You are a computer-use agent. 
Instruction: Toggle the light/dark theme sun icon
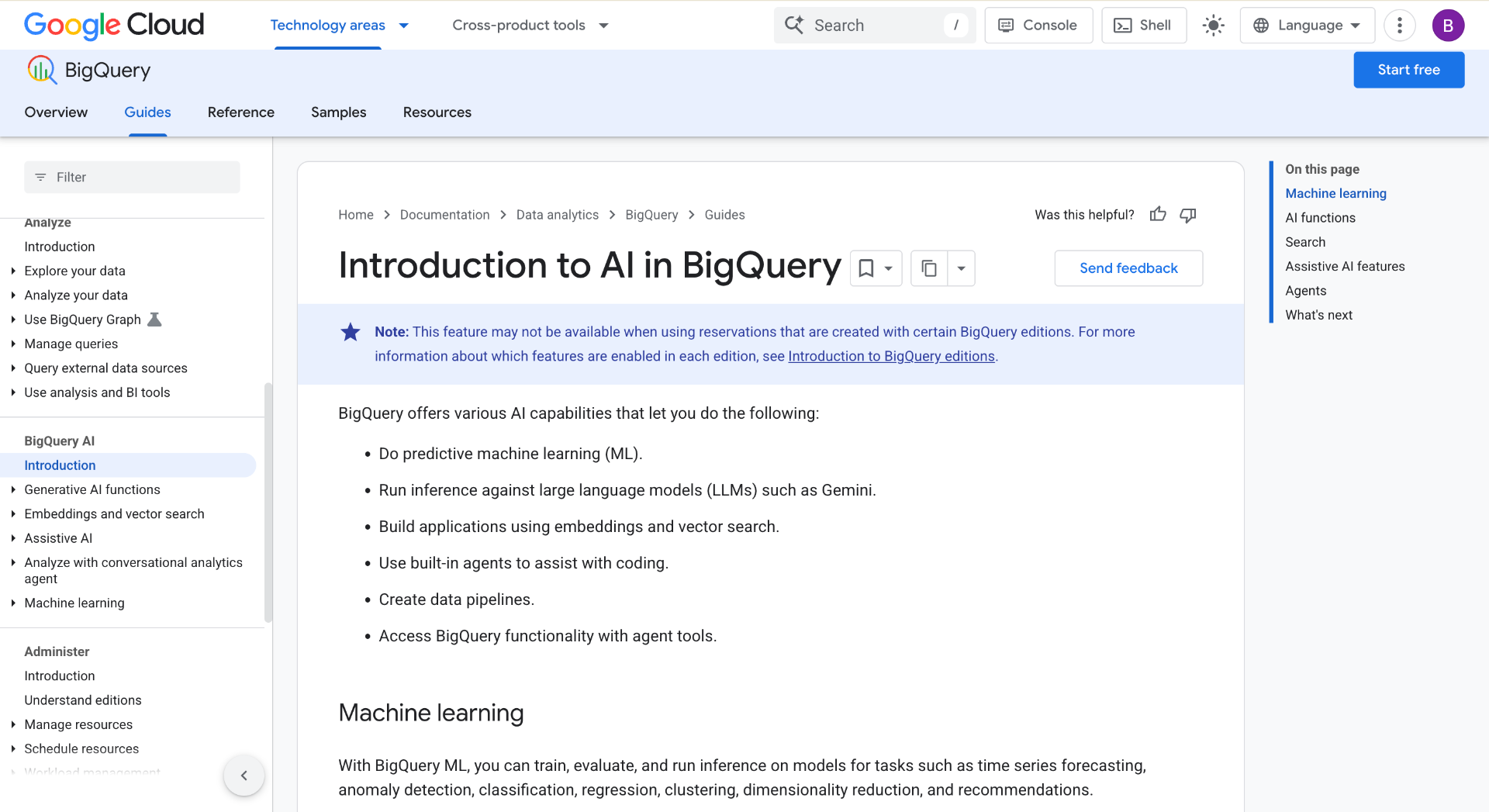pos(1214,26)
